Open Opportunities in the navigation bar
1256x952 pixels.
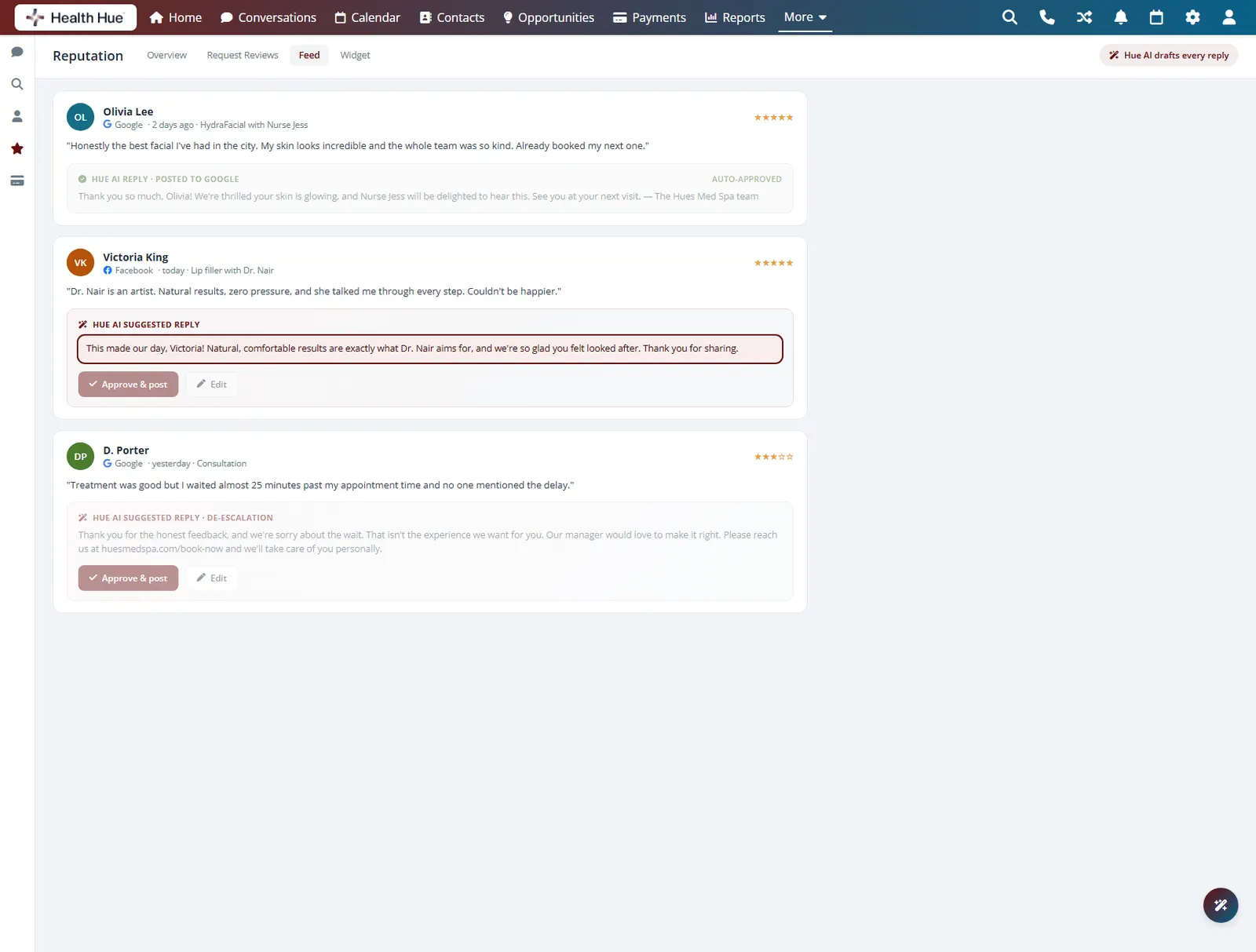[548, 17]
